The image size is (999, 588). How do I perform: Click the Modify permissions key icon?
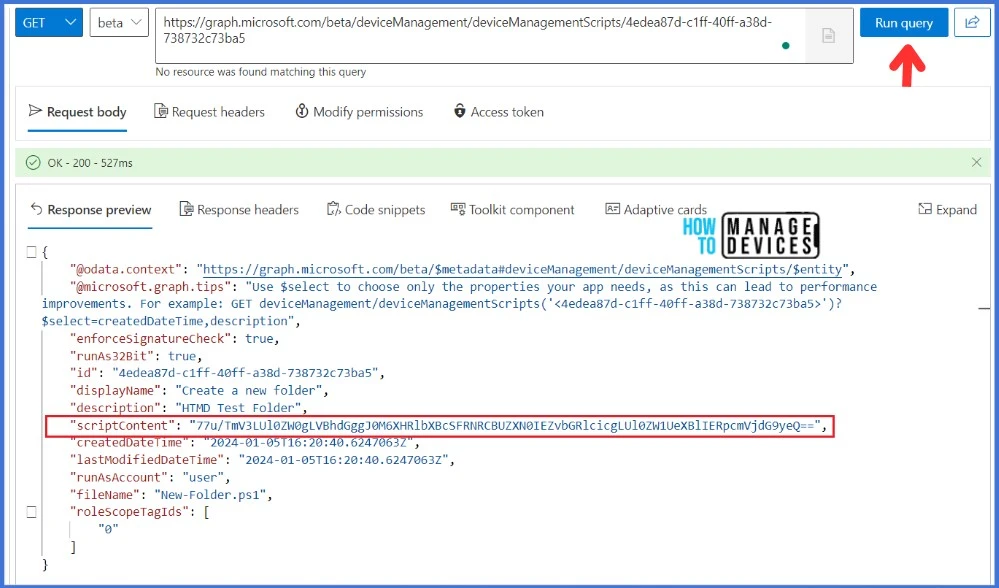pos(301,111)
